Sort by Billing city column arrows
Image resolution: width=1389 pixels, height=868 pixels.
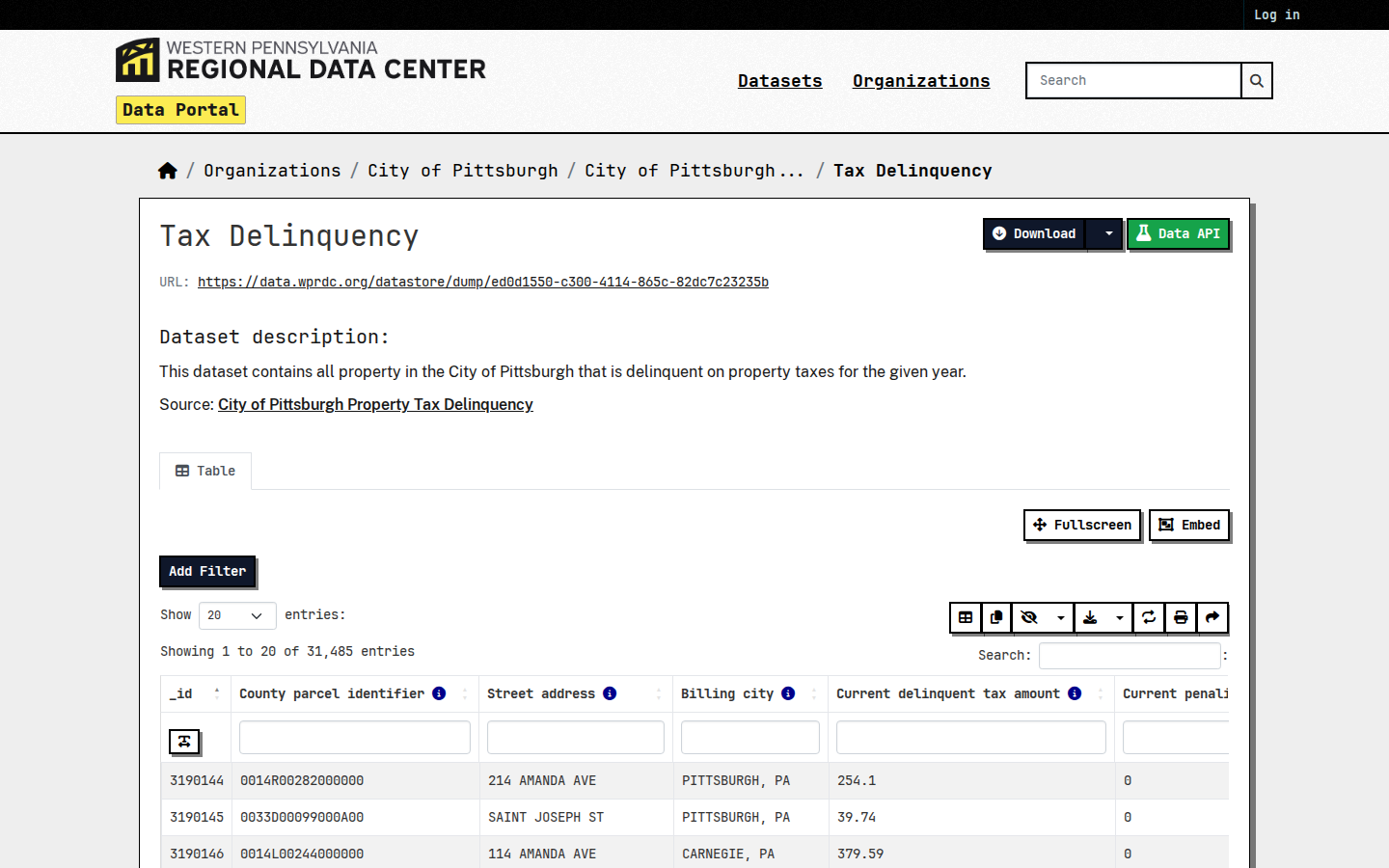coord(814,693)
